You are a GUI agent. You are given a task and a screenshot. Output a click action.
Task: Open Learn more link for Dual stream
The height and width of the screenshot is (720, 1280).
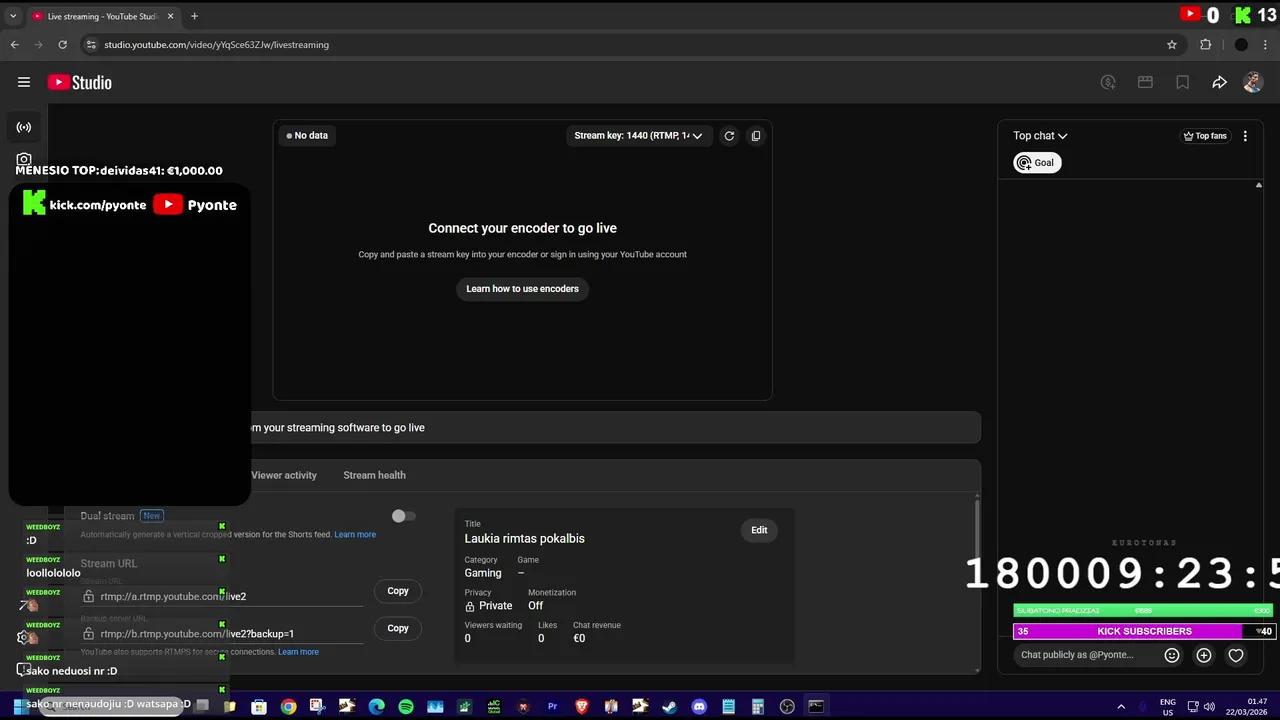pos(355,535)
